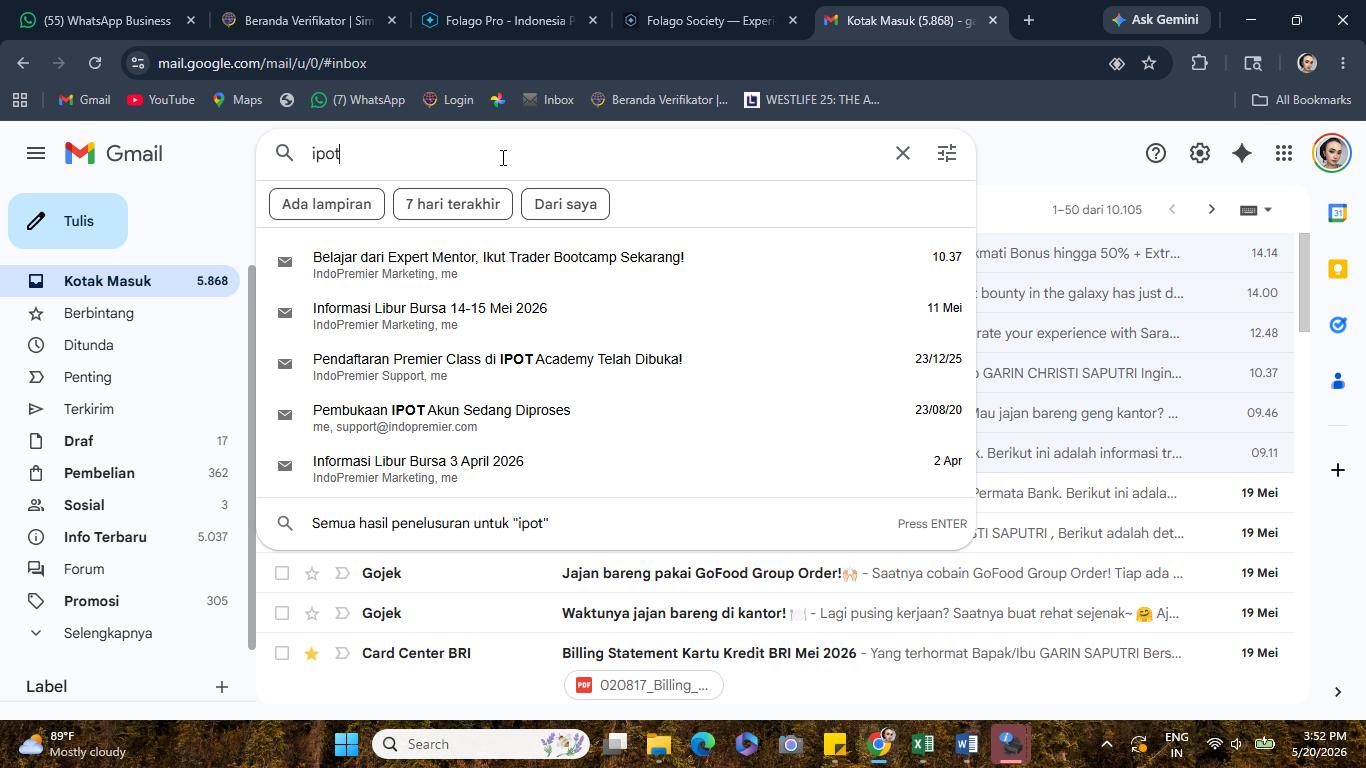Open Gmail main menu hamburger icon
This screenshot has width=1366, height=768.
(x=36, y=153)
